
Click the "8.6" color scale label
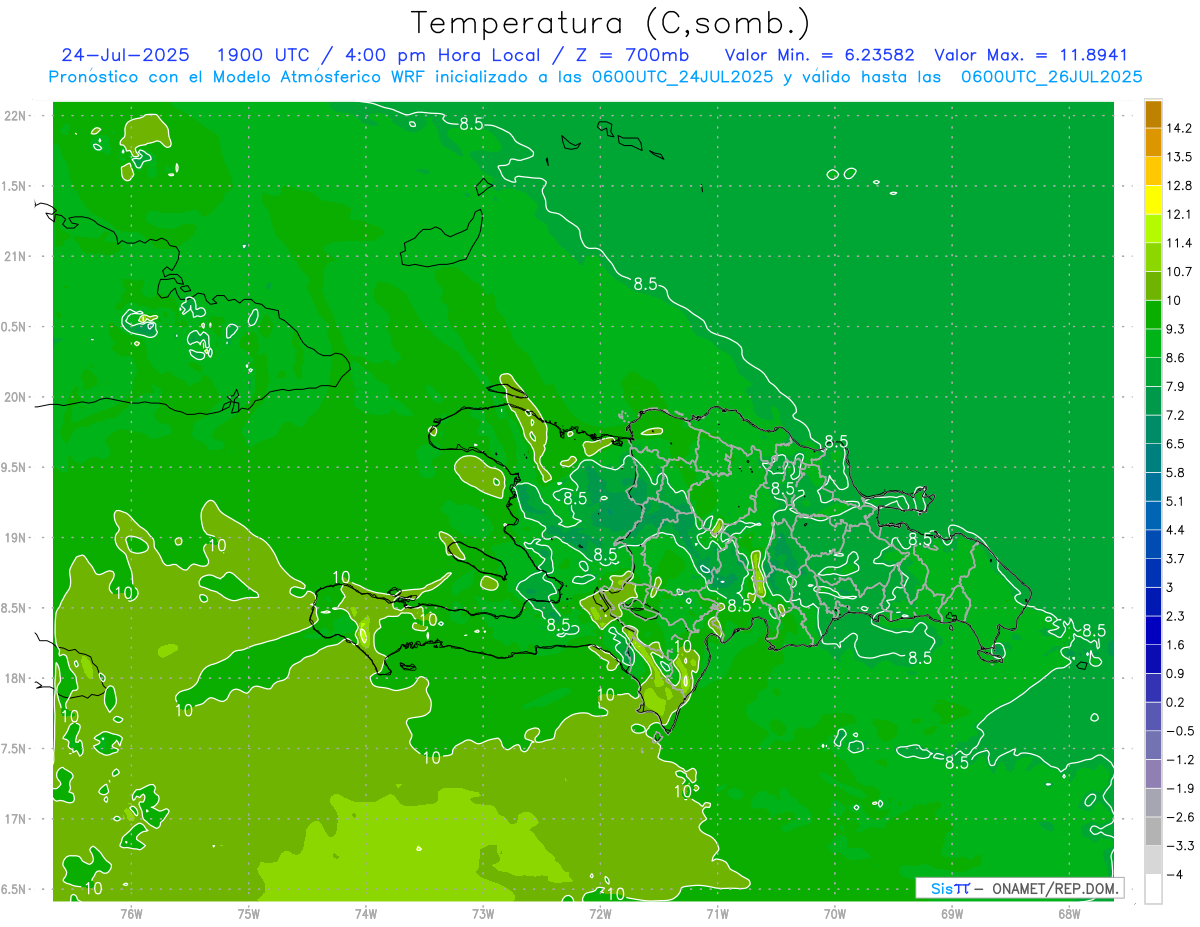pos(1176,358)
